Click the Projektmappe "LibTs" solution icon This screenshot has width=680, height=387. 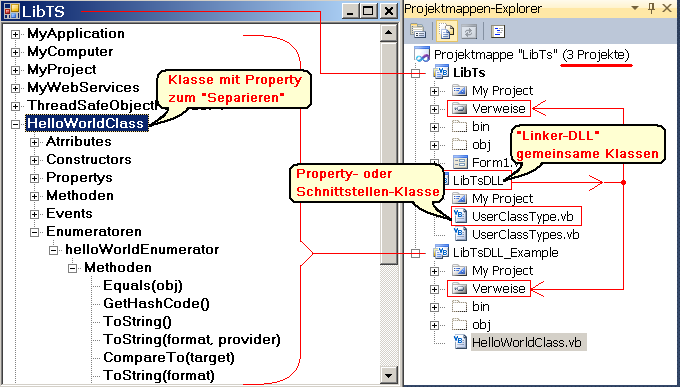(422, 55)
